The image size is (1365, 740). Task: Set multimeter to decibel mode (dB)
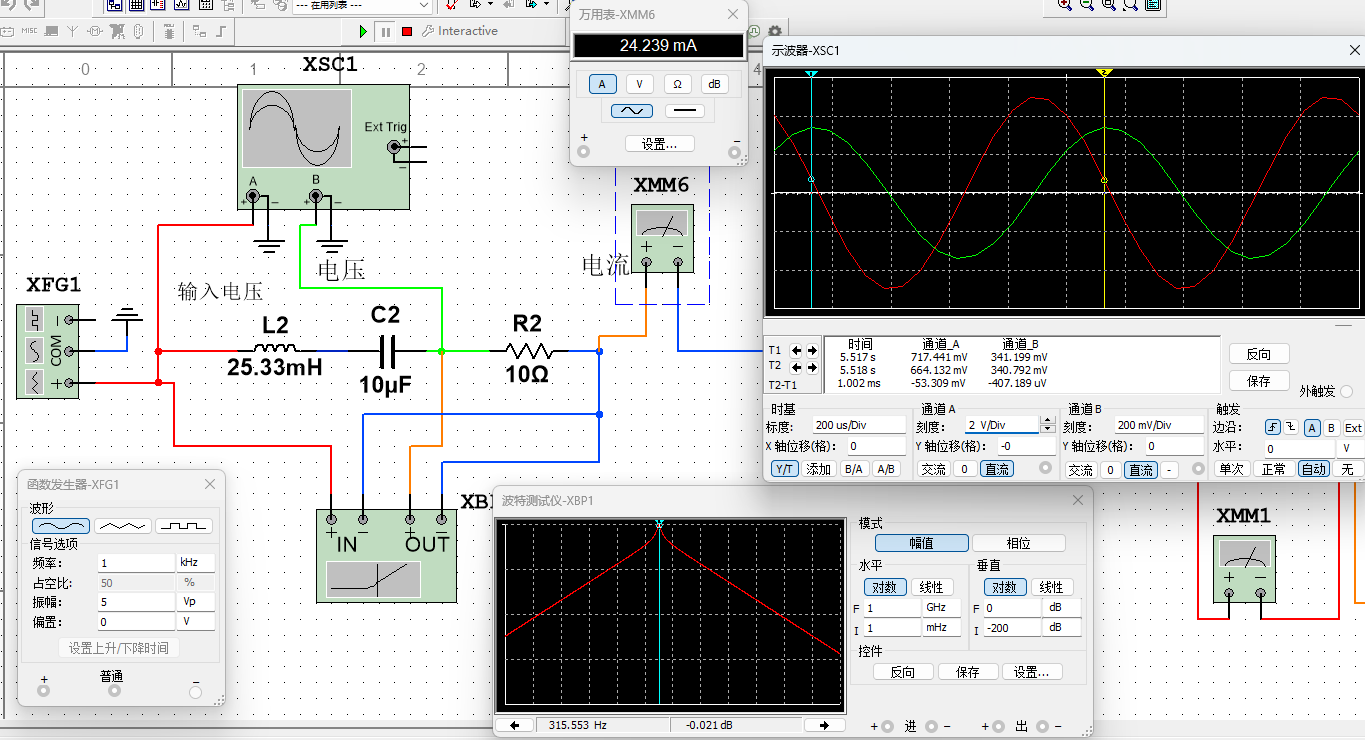(x=714, y=84)
